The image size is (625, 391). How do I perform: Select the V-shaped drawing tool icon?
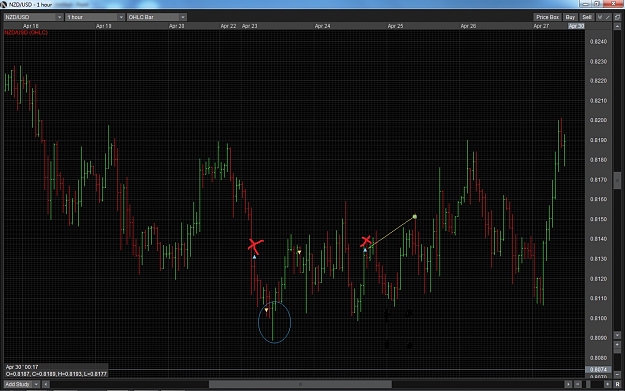(x=600, y=17)
